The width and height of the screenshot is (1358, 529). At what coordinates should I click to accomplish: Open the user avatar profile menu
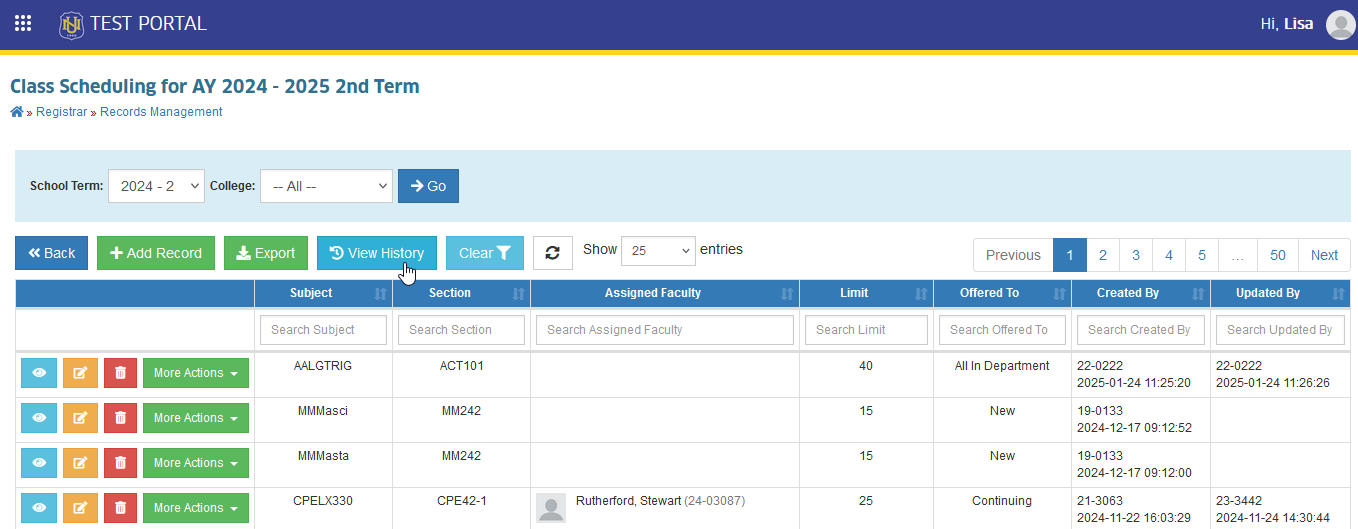pos(1340,24)
